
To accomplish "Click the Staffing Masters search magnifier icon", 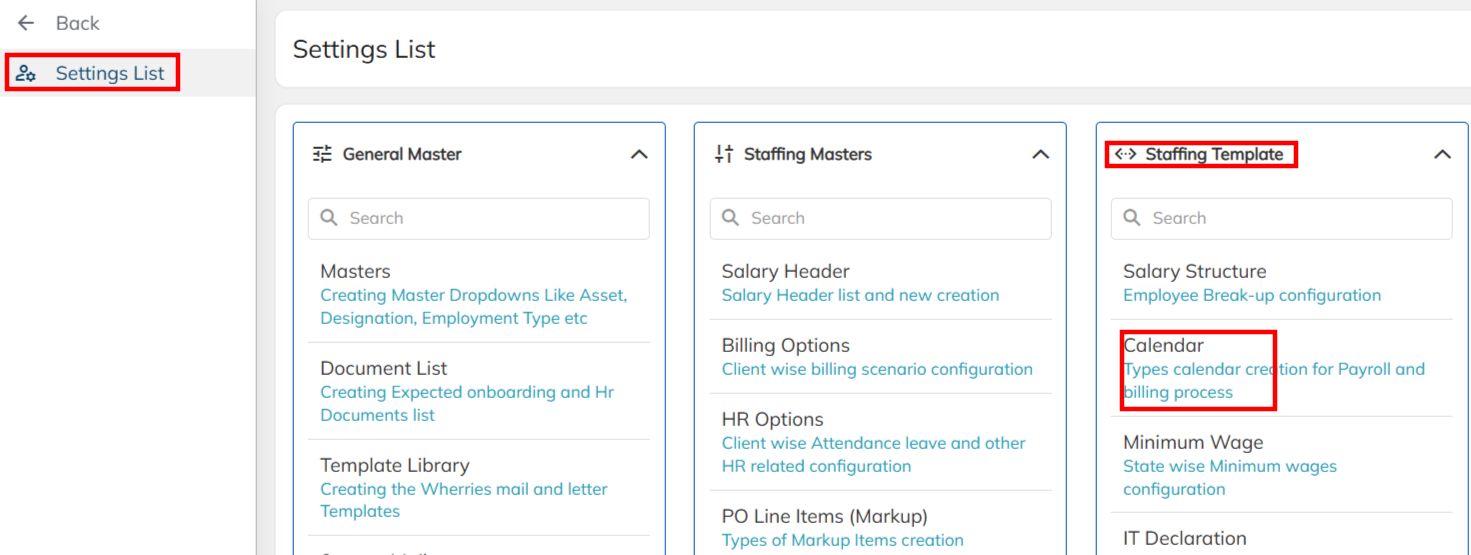I will coord(731,218).
